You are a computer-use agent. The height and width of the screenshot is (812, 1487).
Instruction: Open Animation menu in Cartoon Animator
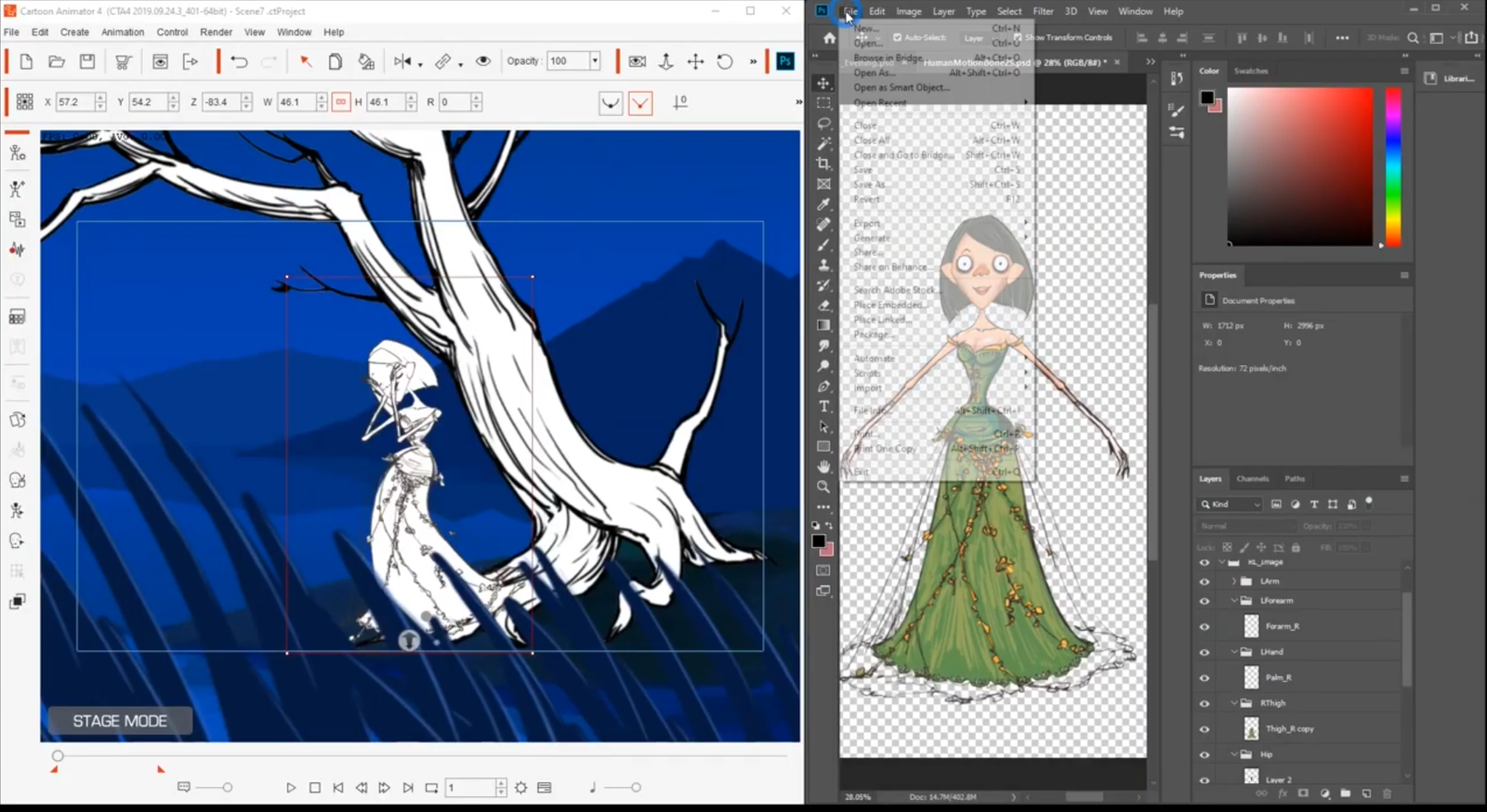(123, 32)
